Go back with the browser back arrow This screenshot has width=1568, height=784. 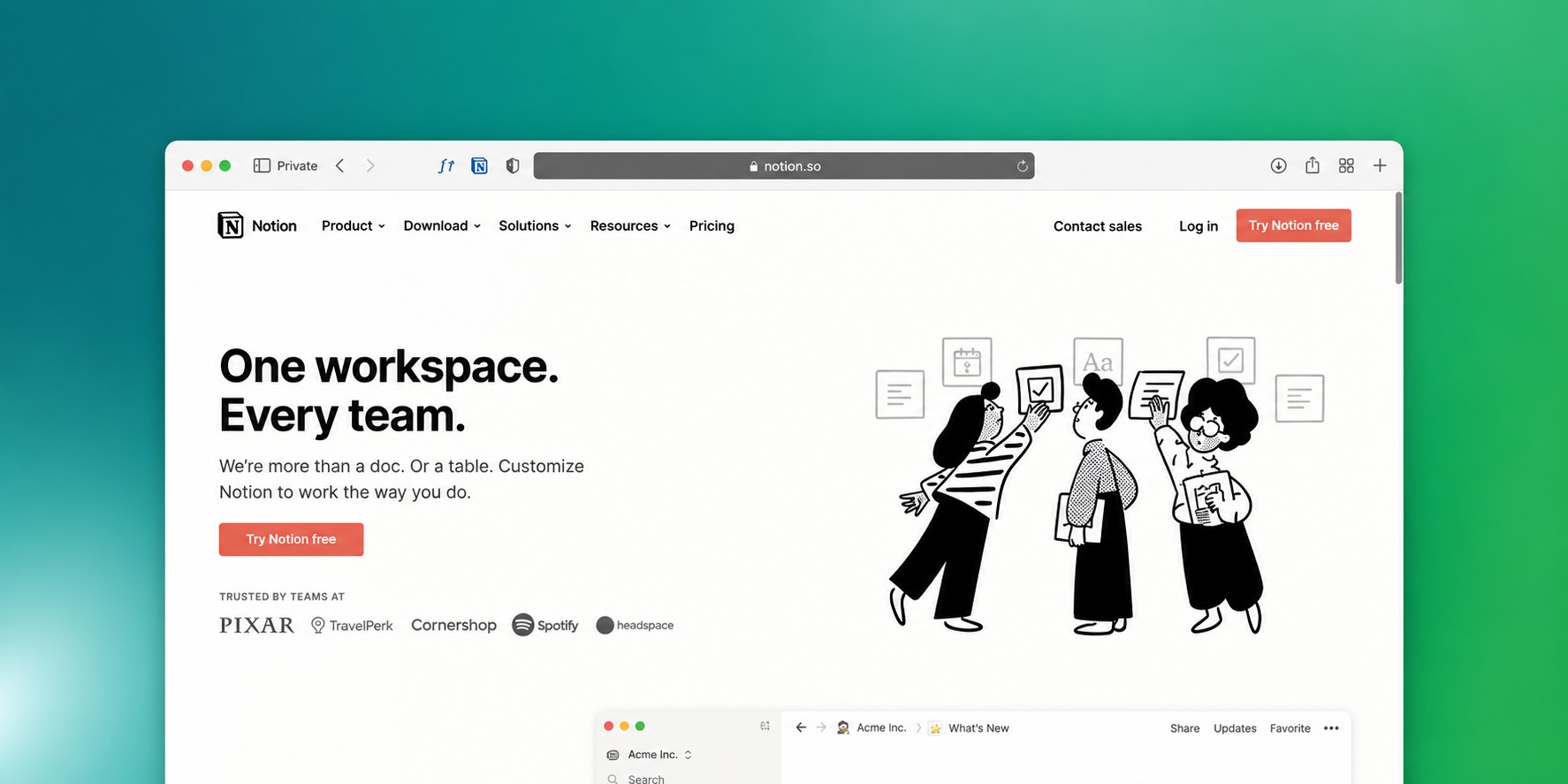click(x=340, y=166)
